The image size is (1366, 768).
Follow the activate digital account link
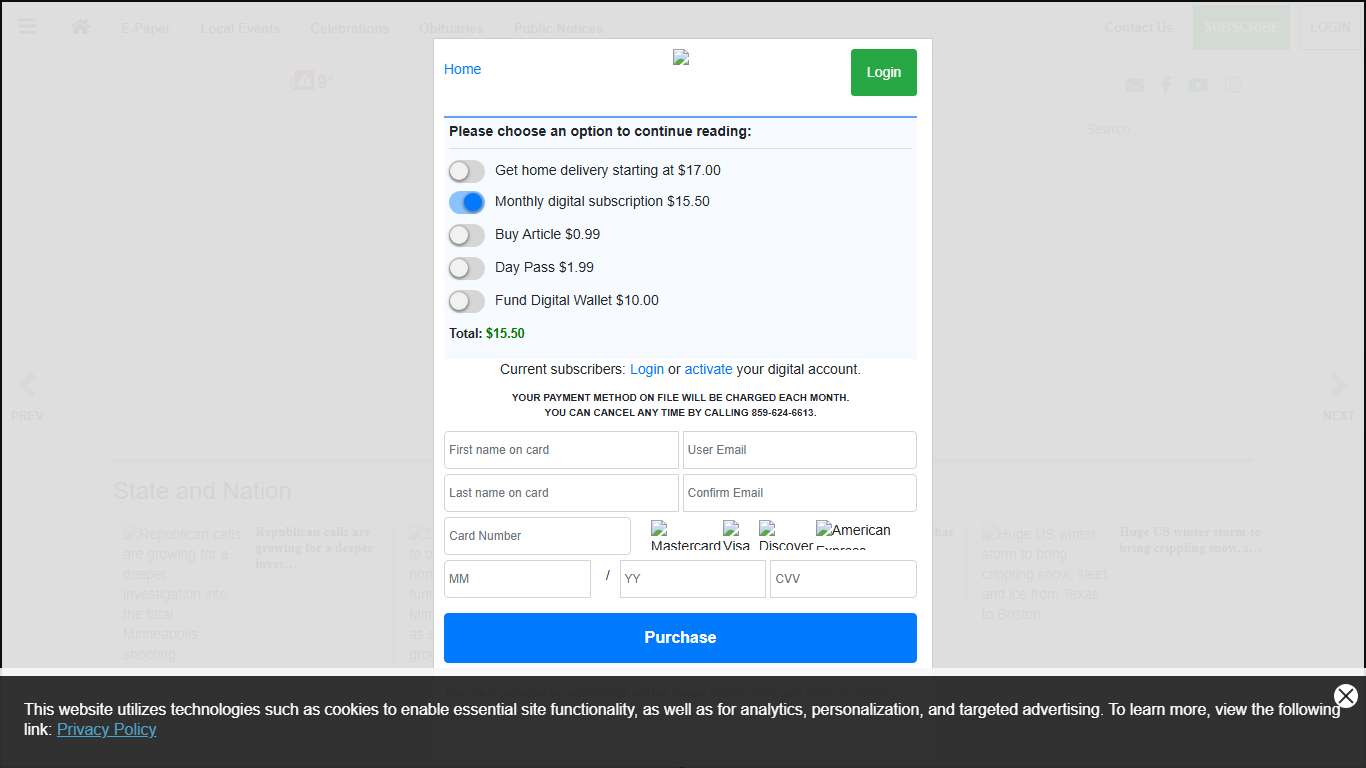click(x=708, y=369)
